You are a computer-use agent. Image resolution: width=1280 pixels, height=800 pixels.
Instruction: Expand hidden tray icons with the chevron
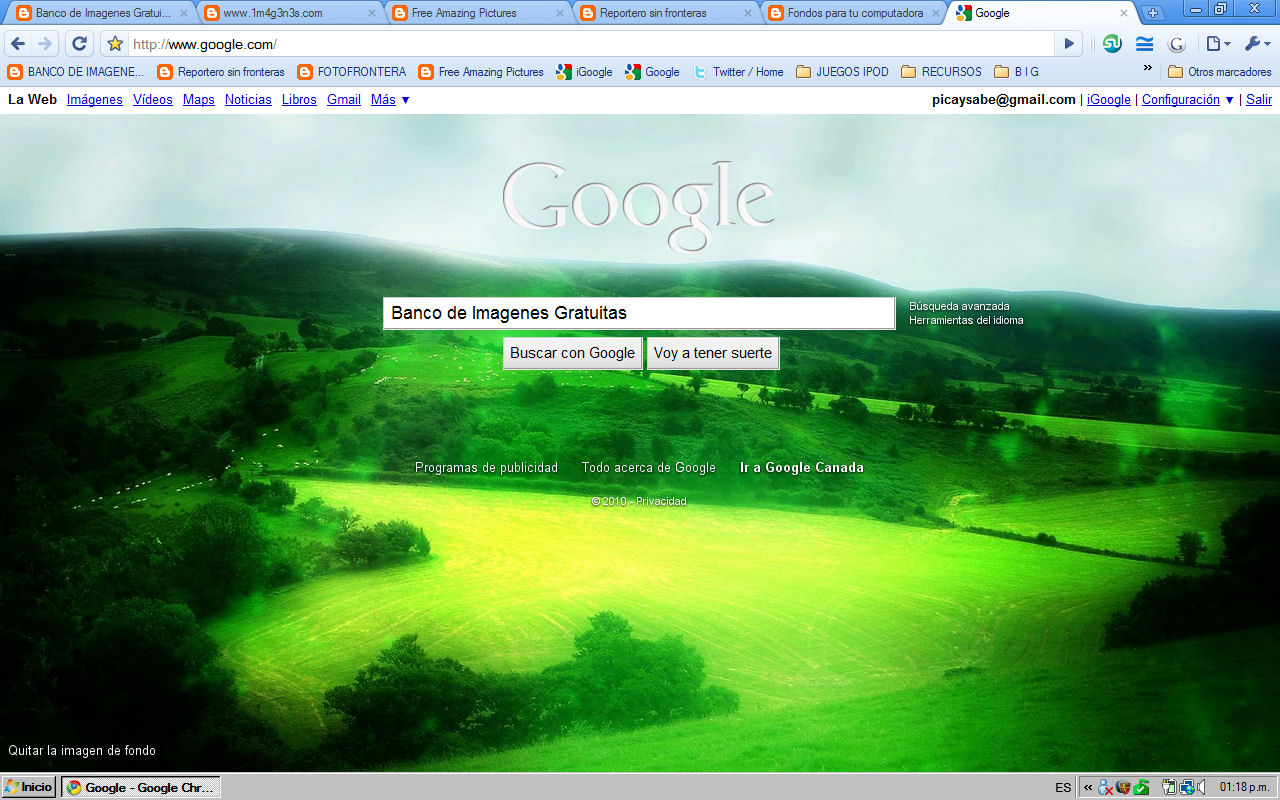pos(1088,787)
